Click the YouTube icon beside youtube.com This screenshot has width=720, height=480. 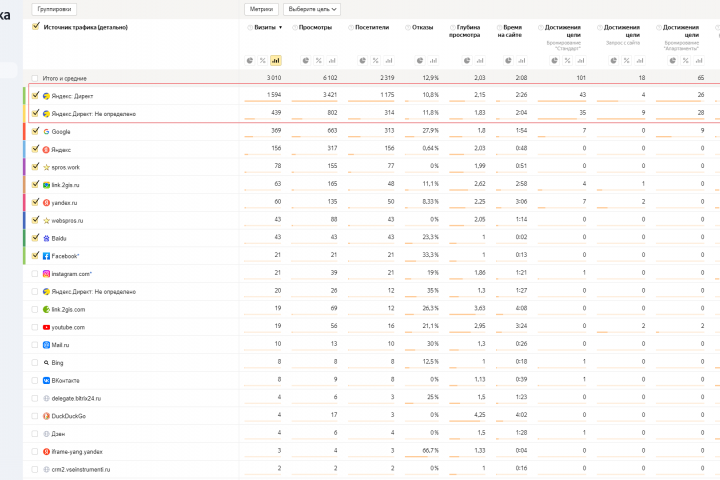click(46, 327)
